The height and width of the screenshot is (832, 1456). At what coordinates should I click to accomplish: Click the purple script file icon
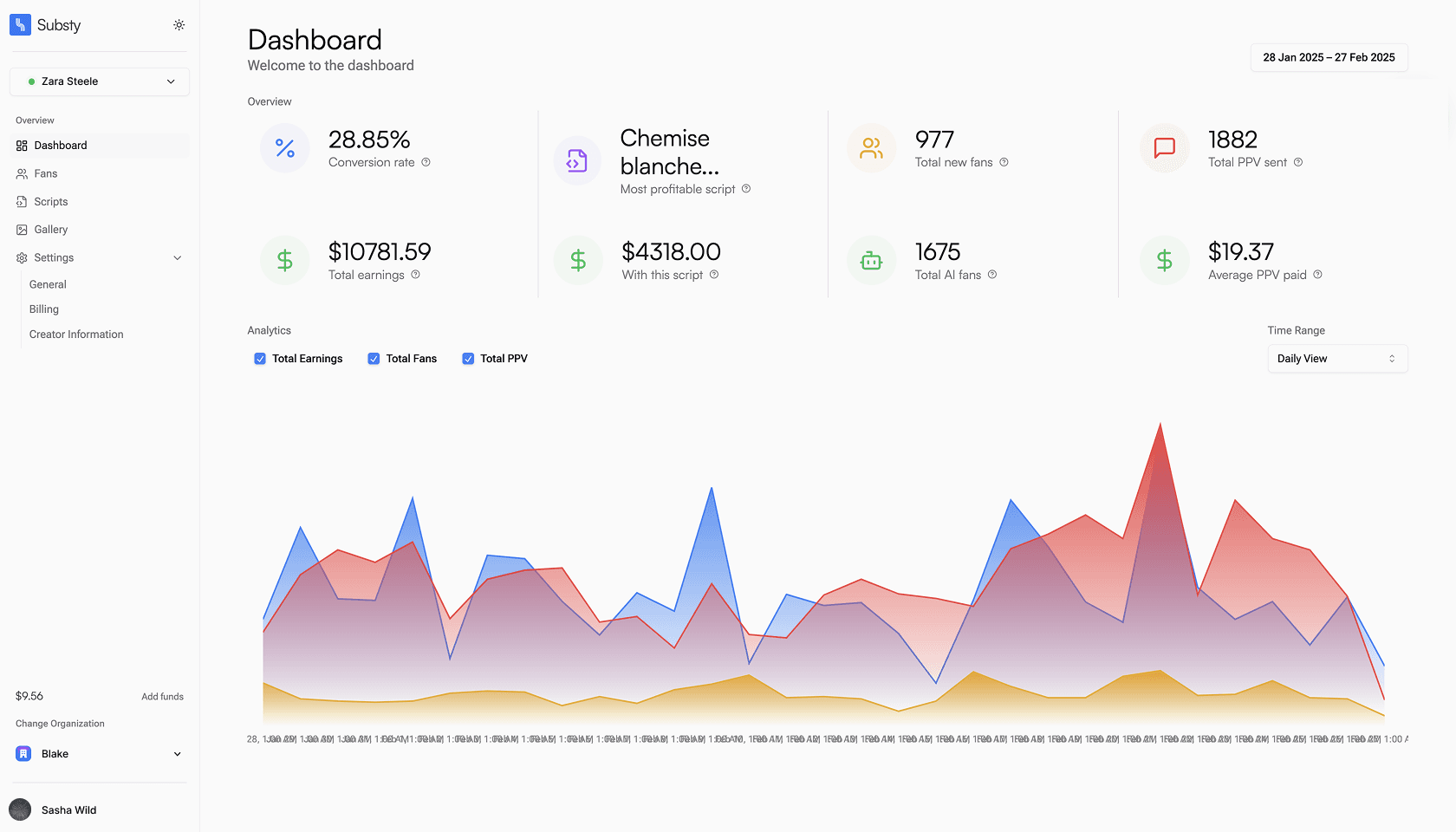point(577,160)
